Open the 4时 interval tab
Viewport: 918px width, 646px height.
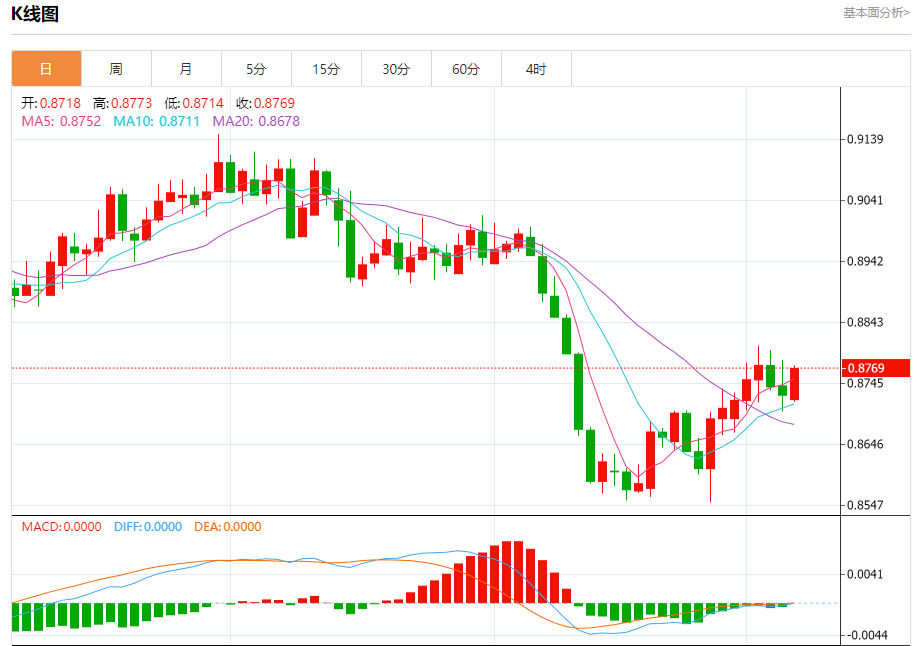pyautogui.click(x=536, y=69)
